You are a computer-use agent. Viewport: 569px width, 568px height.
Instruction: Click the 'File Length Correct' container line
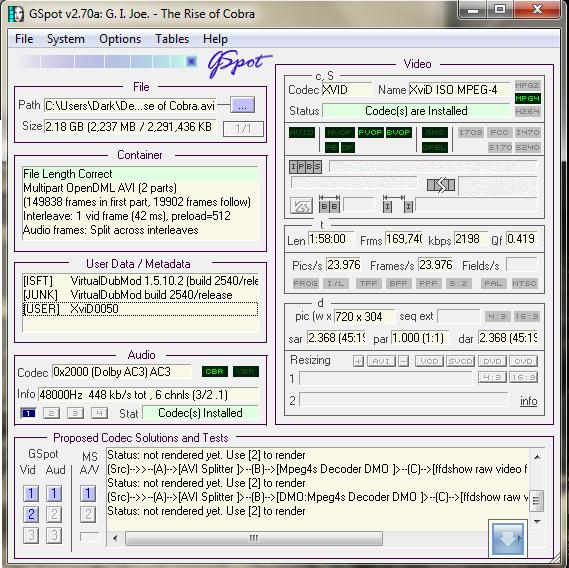[140, 174]
